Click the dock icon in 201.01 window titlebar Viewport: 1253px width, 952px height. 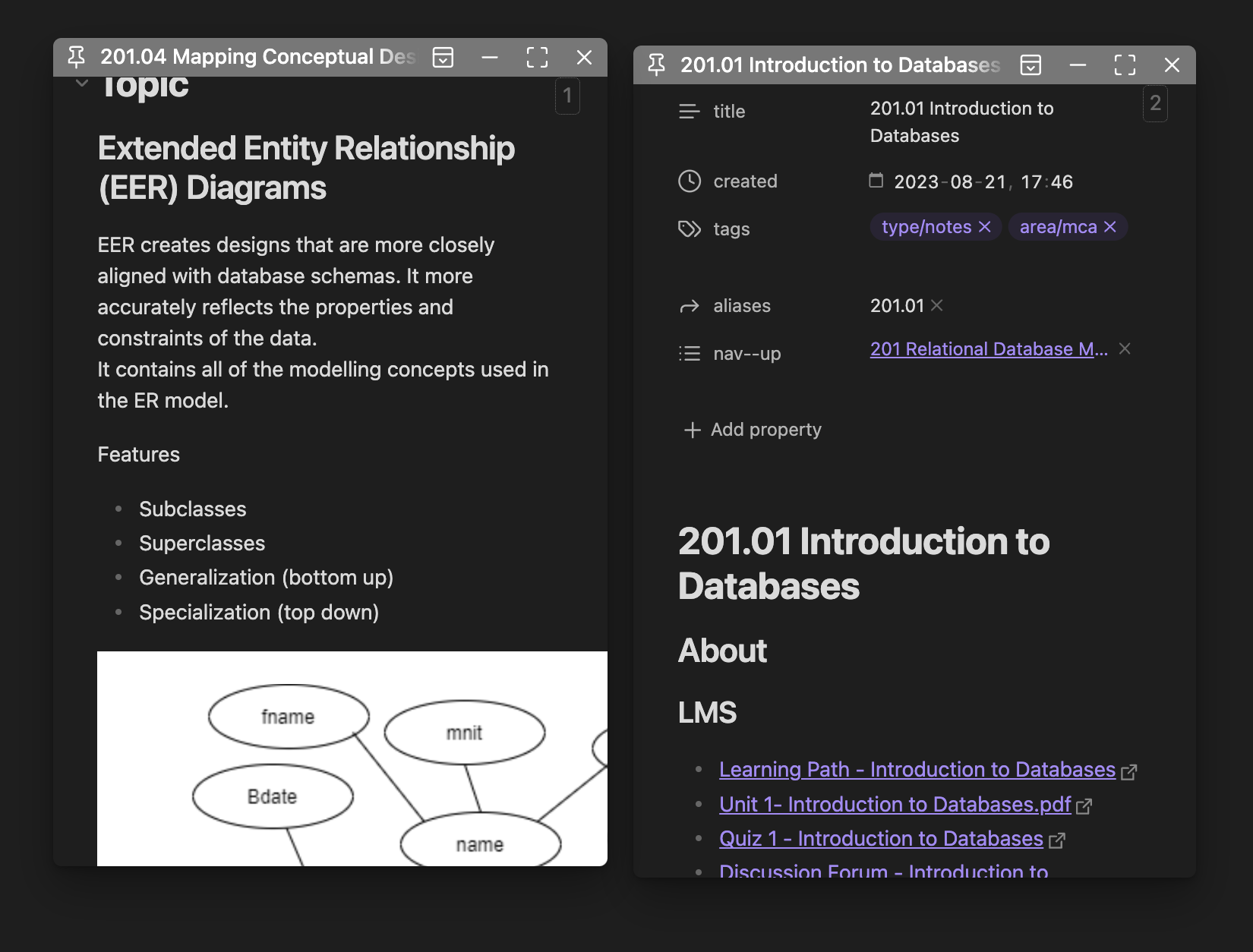(x=1030, y=65)
